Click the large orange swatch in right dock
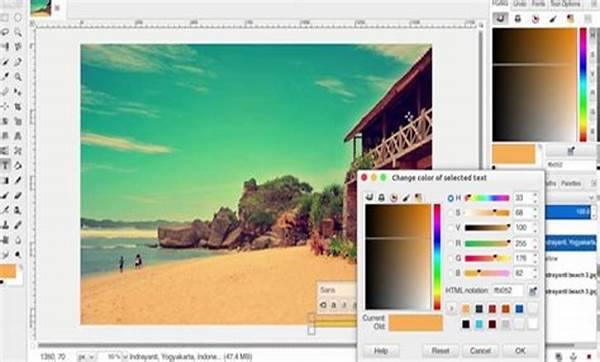This screenshot has height=362, width=600. [514, 154]
